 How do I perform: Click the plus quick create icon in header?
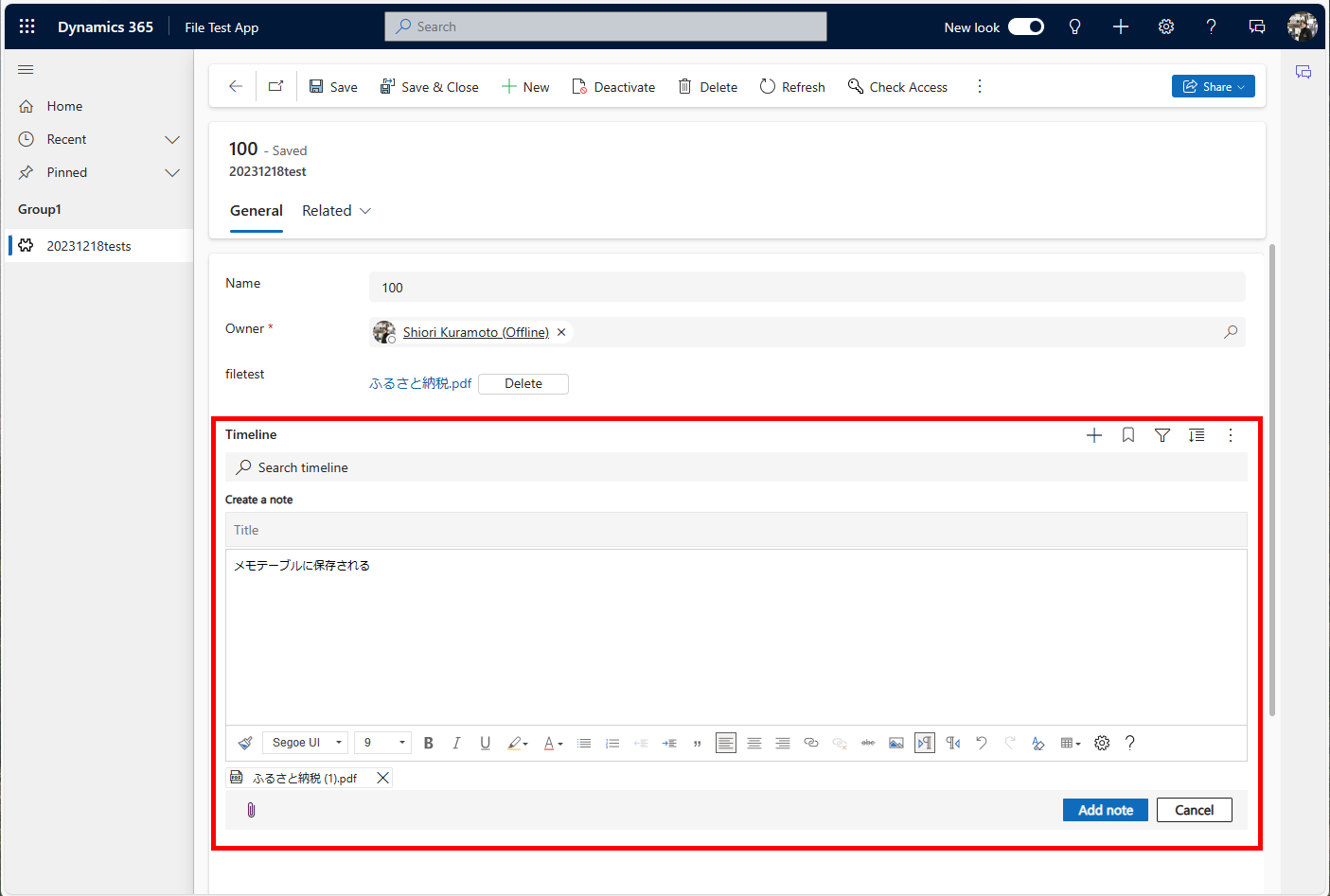click(x=1121, y=26)
